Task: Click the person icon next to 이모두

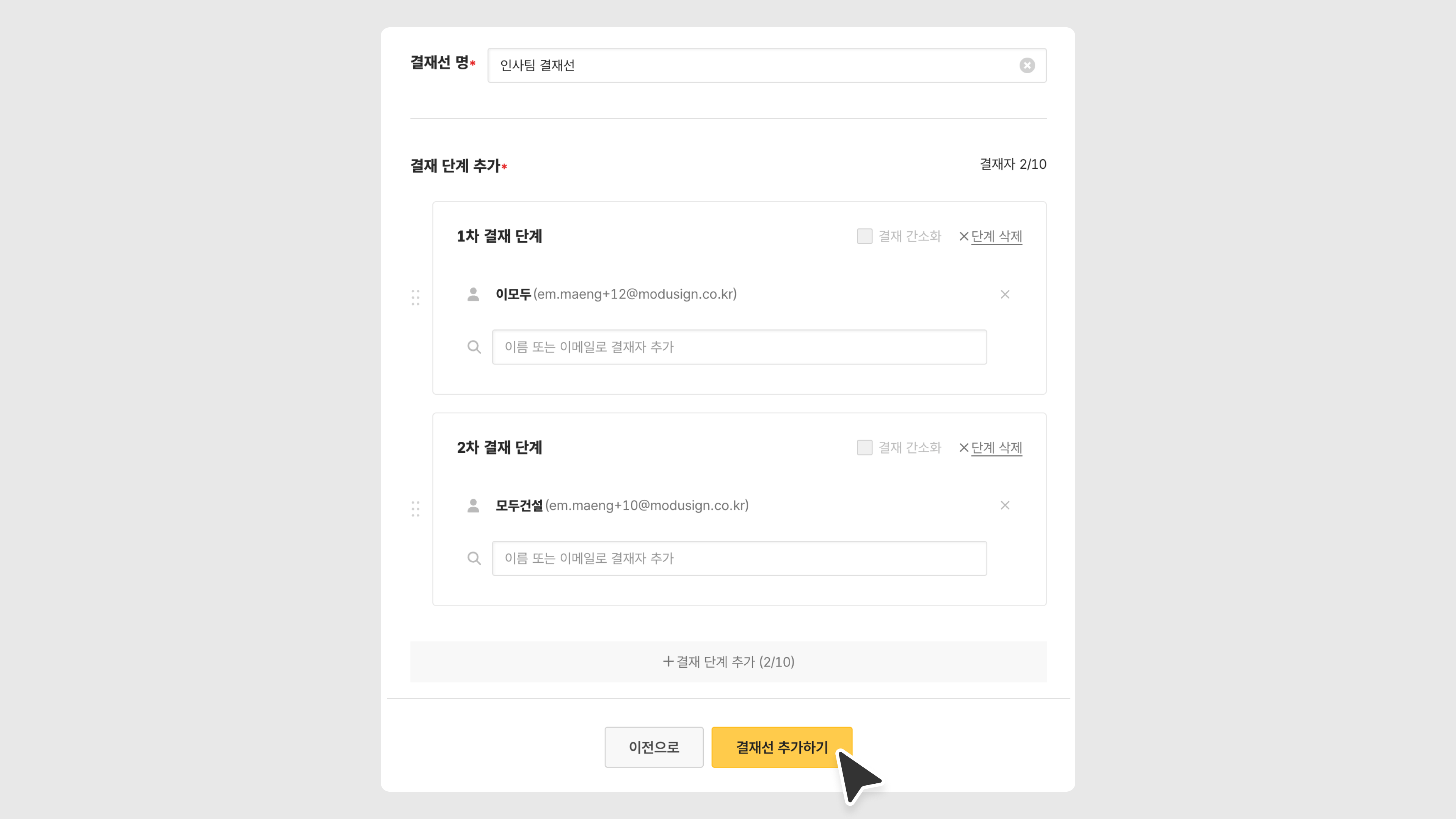Action: pyautogui.click(x=473, y=295)
